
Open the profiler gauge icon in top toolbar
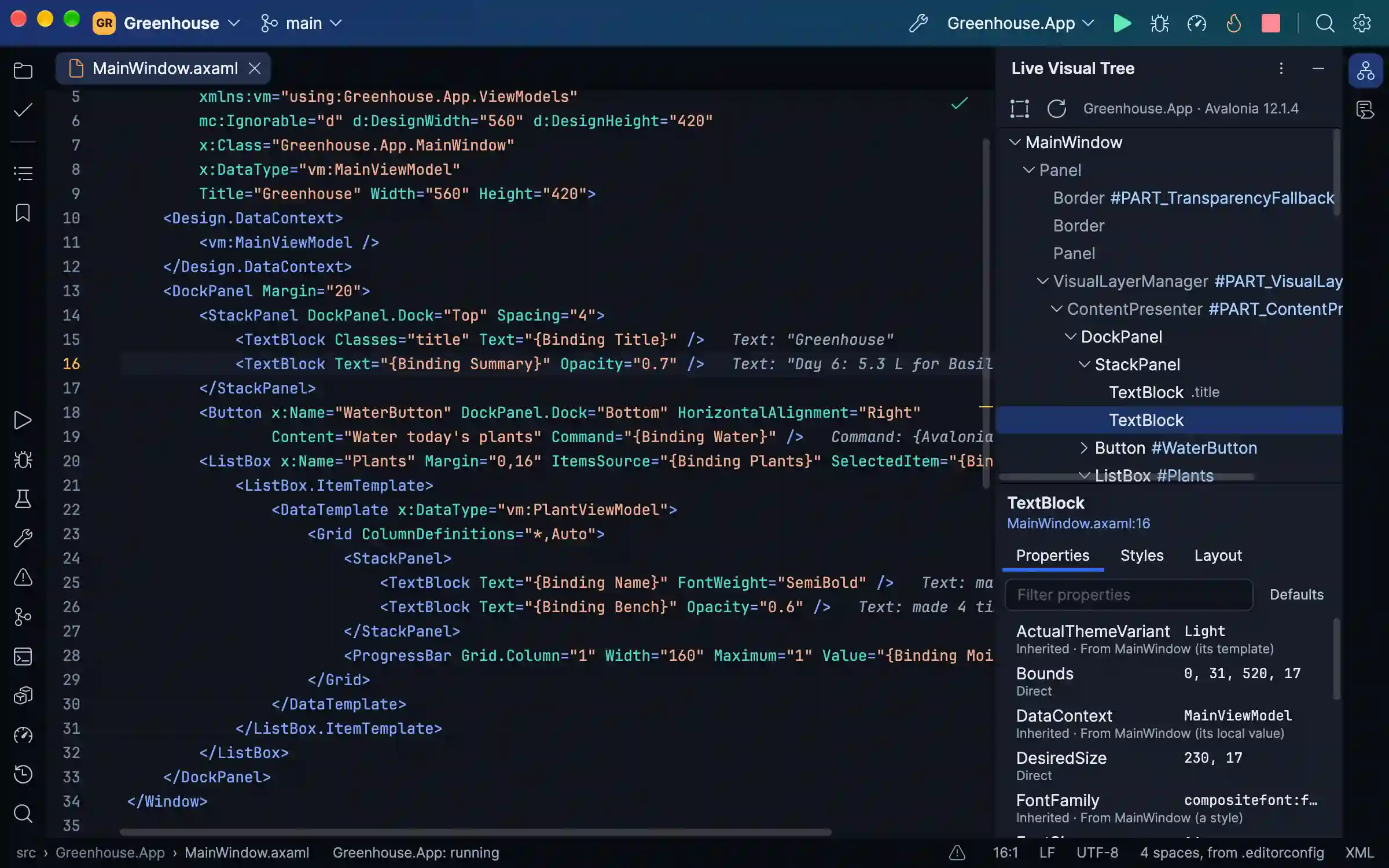1196,23
